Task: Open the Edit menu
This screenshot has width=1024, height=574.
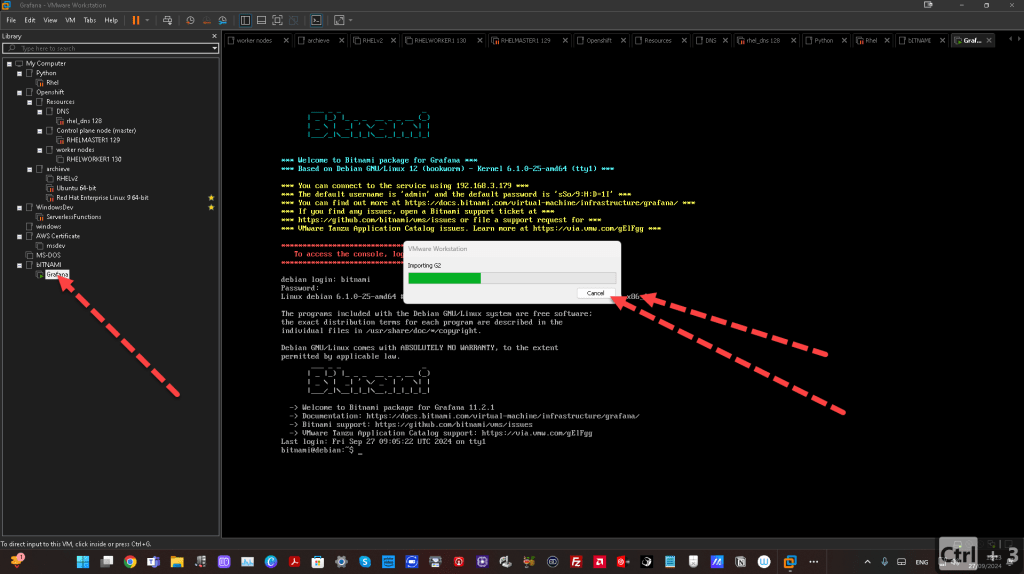Action: tap(30, 20)
